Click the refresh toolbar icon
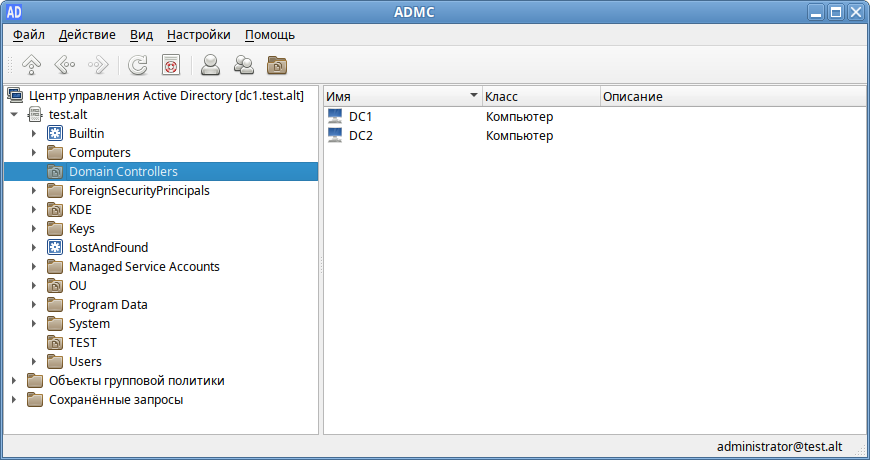 pyautogui.click(x=138, y=66)
